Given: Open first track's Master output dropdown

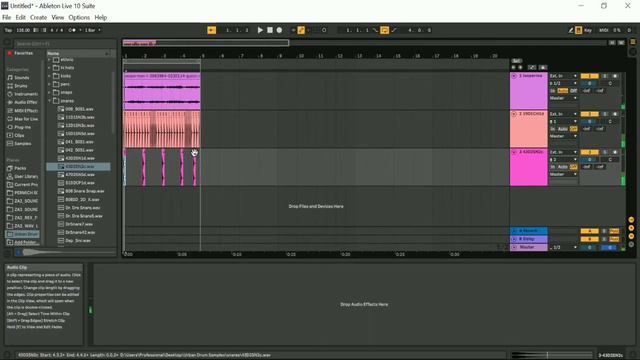Looking at the screenshot, I should tap(563, 98).
